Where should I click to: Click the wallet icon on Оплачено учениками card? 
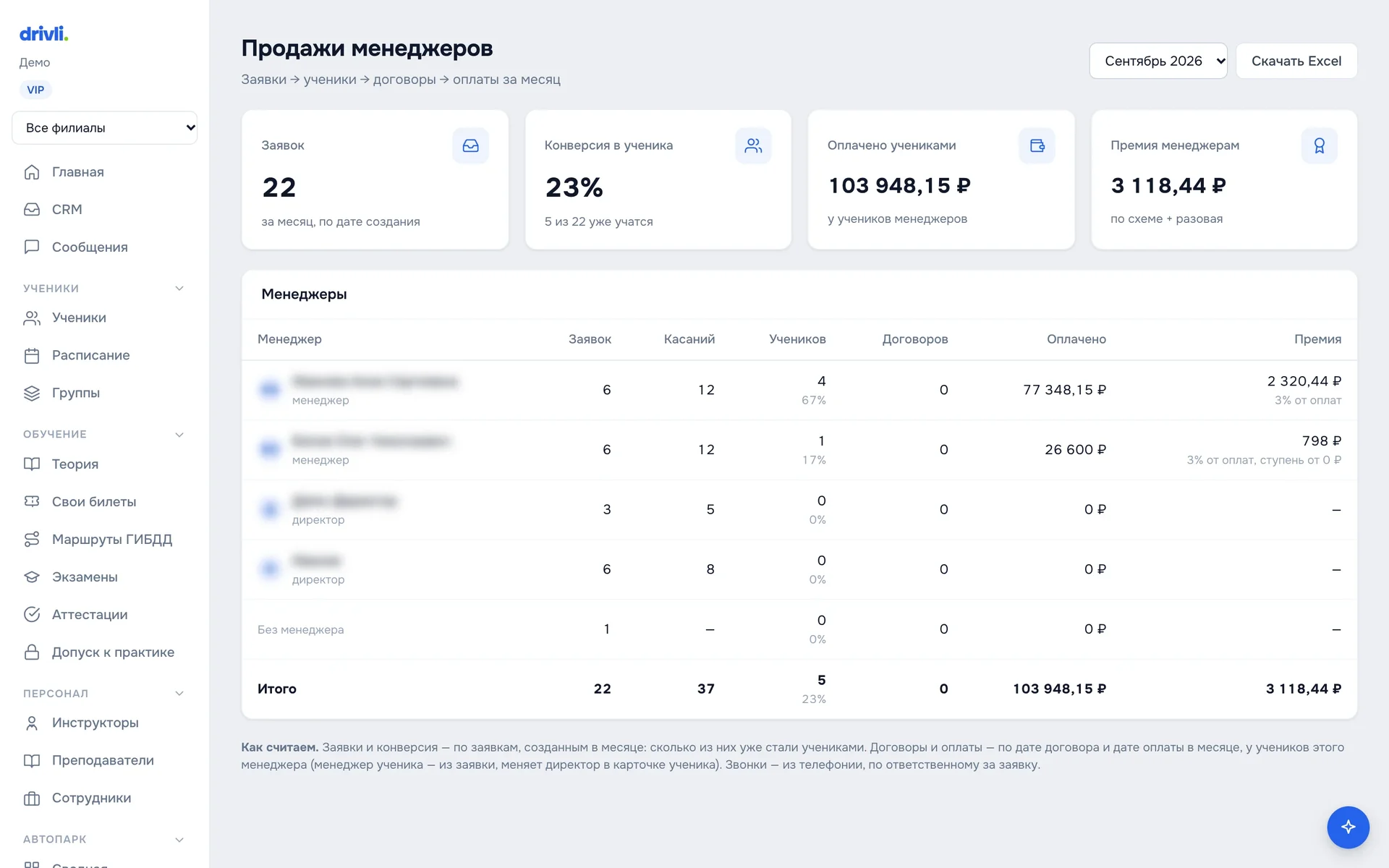1037,145
